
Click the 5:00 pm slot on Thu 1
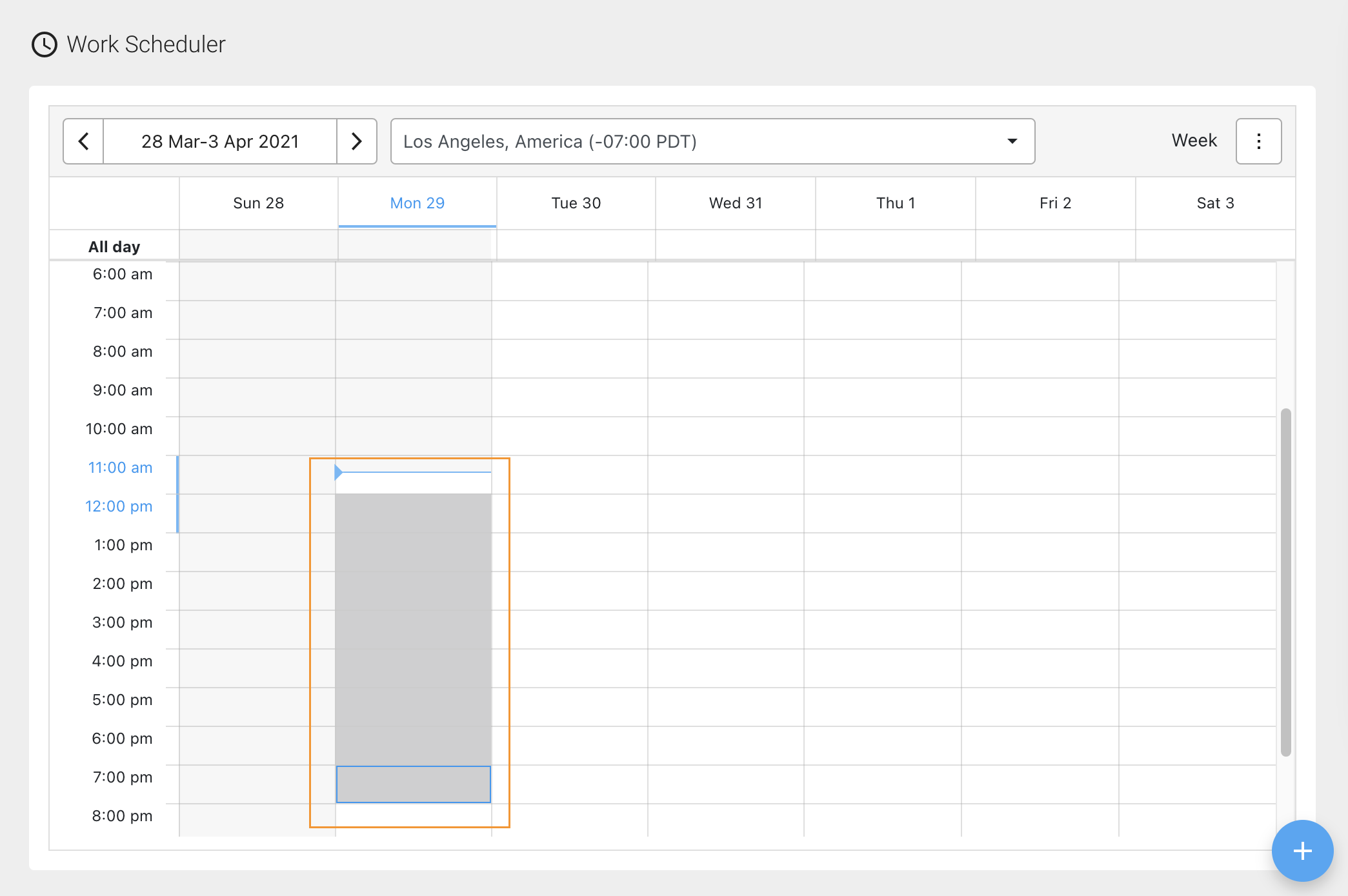[883, 707]
